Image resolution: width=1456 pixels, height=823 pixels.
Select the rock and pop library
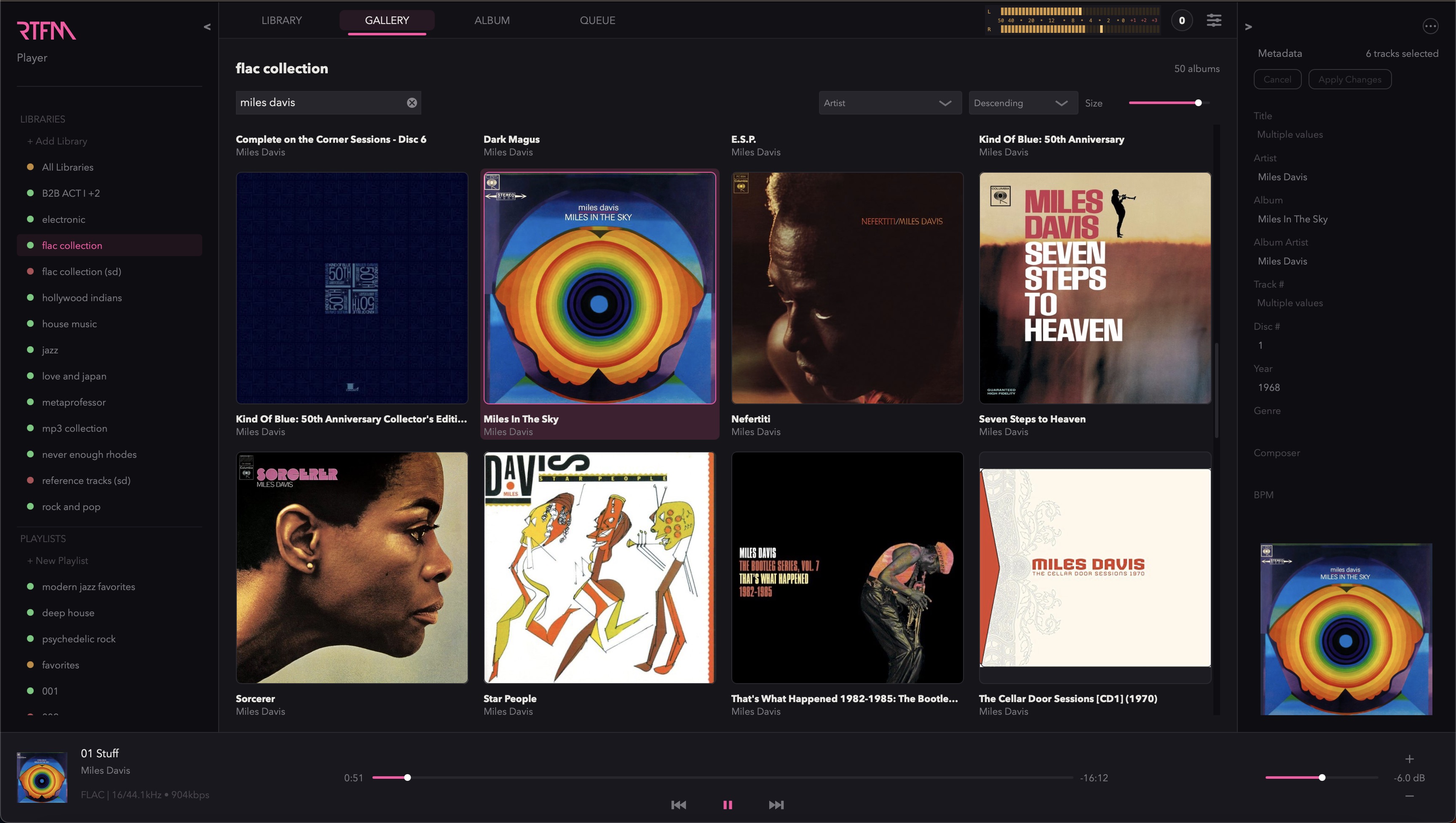(x=110, y=506)
